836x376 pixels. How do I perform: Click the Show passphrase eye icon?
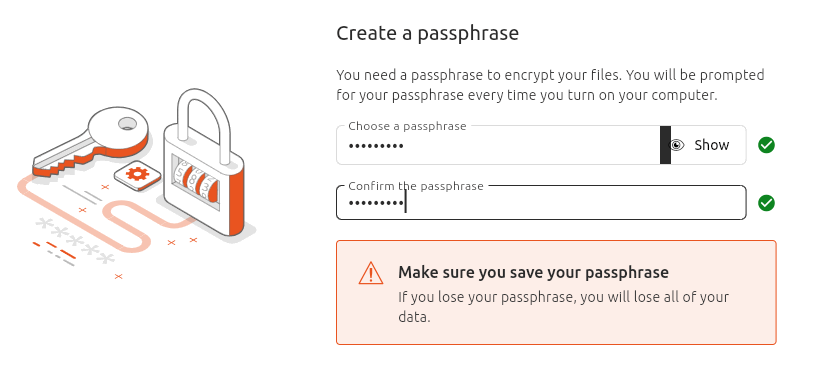coord(677,145)
